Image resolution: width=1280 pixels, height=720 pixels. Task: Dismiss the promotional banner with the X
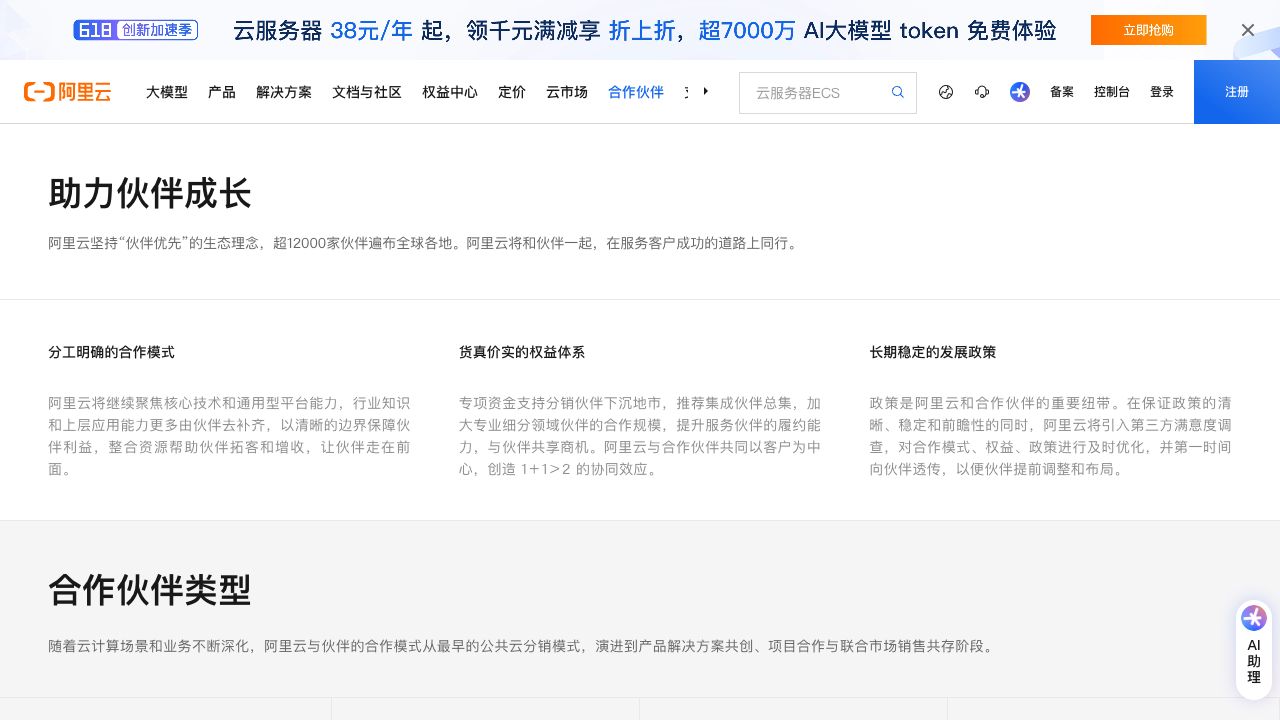pos(1248,30)
